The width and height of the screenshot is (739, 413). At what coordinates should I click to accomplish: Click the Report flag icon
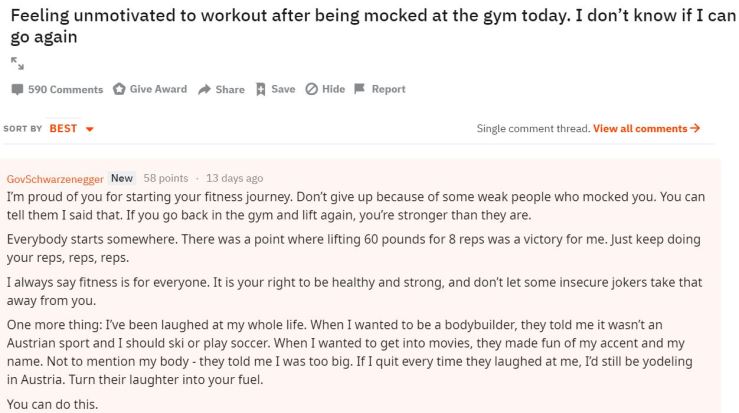point(360,90)
